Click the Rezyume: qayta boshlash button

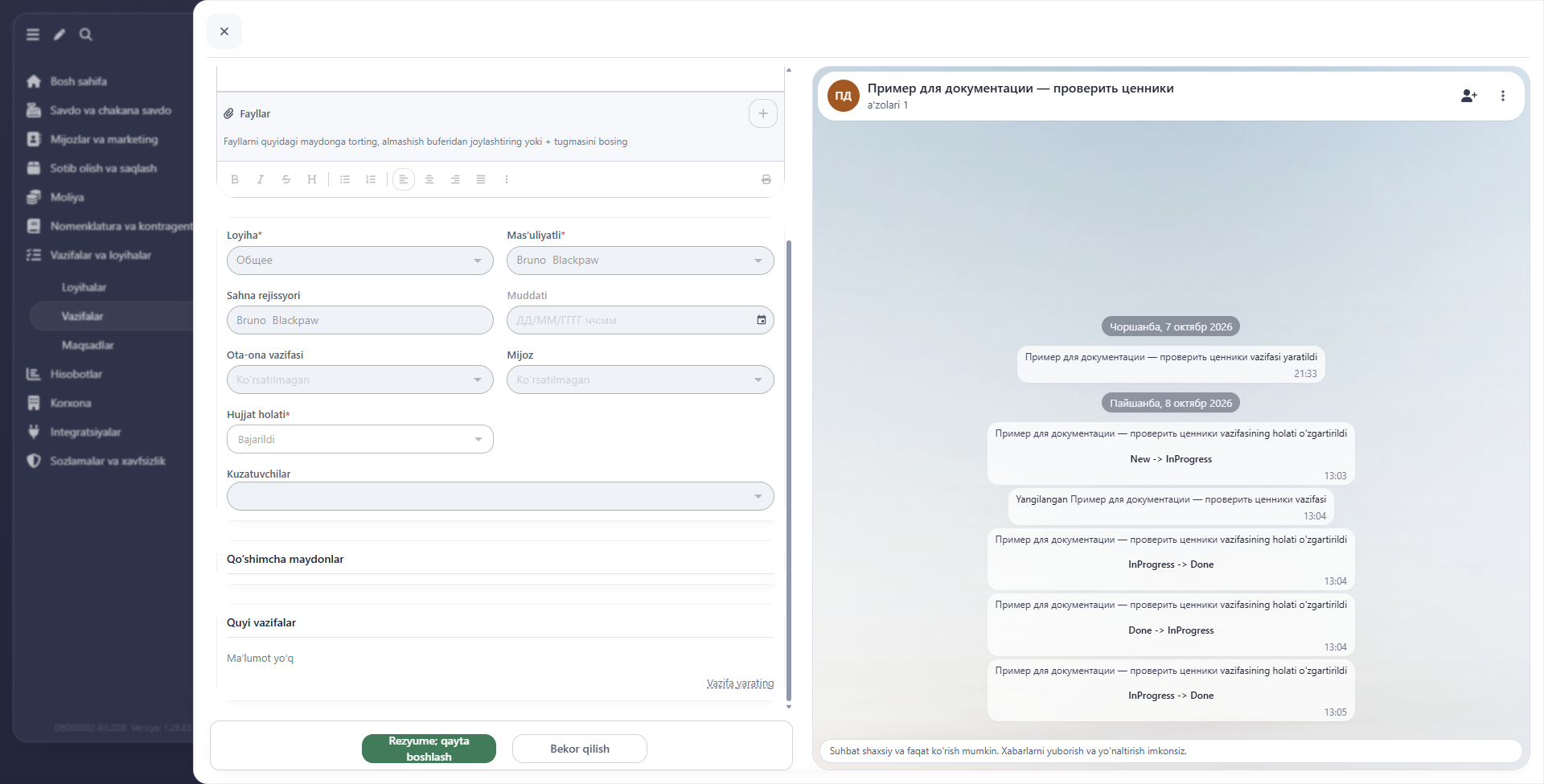(x=429, y=749)
